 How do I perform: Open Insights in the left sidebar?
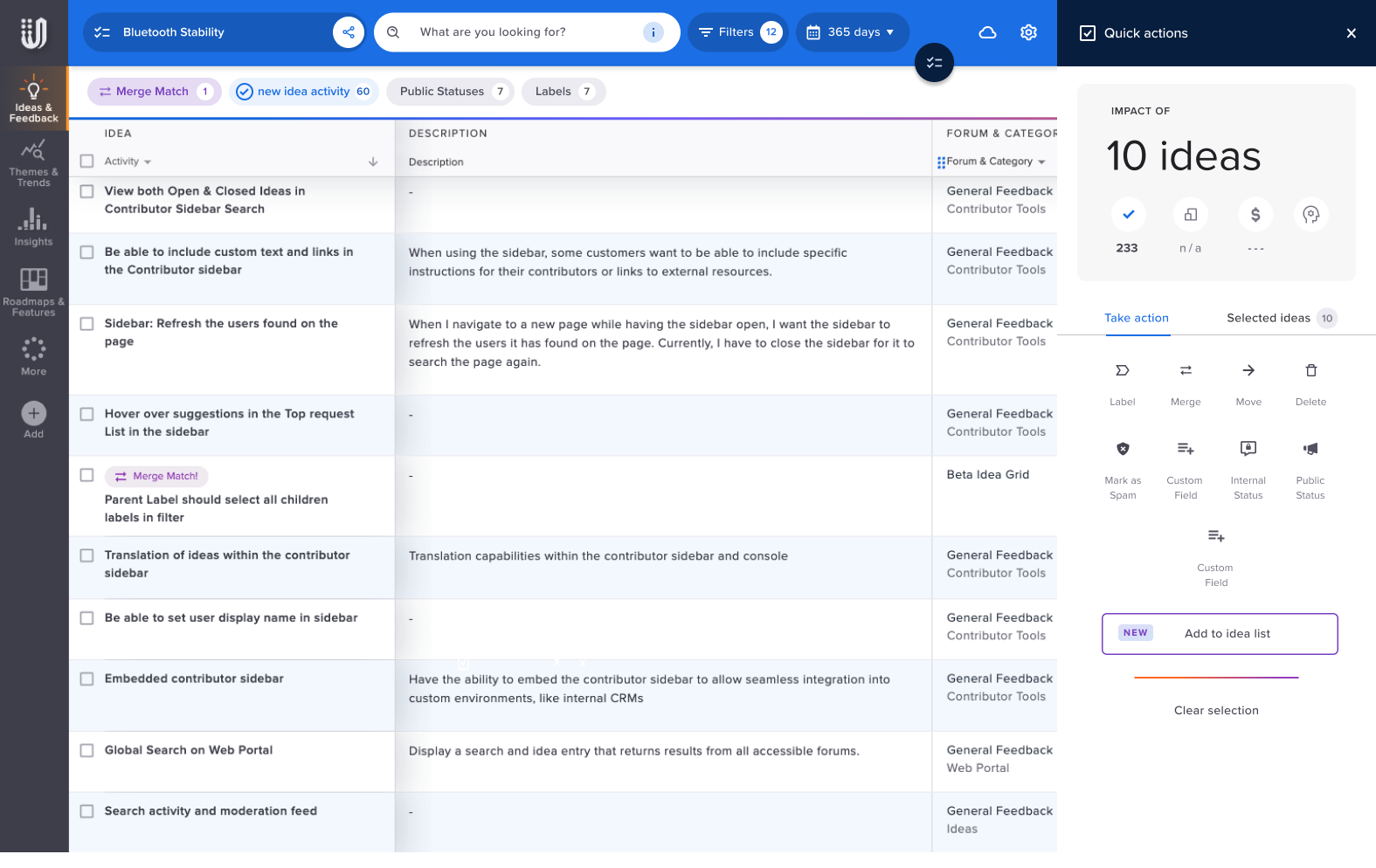pos(33,227)
